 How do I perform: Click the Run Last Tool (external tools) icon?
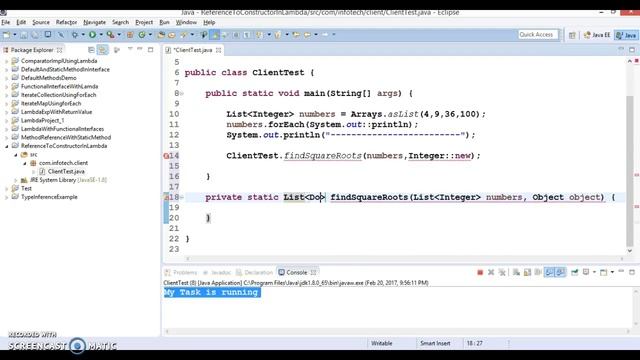110,35
